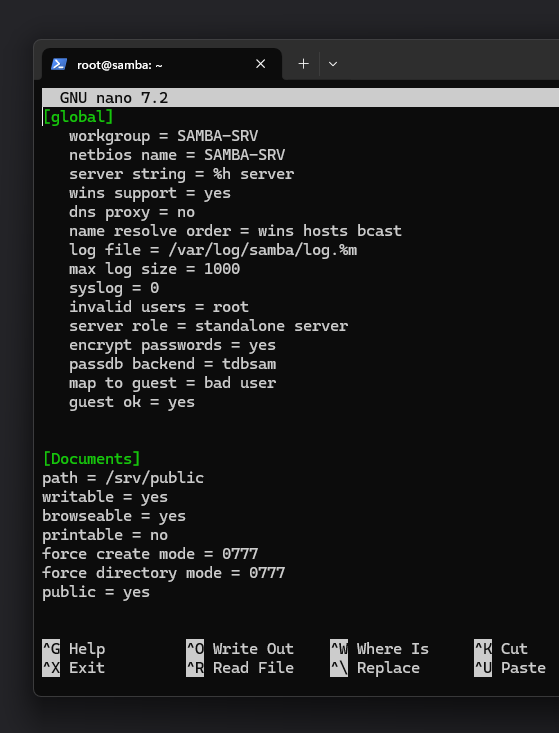Click the PowerShell icon in the tab
This screenshot has height=733, width=559.
59,64
